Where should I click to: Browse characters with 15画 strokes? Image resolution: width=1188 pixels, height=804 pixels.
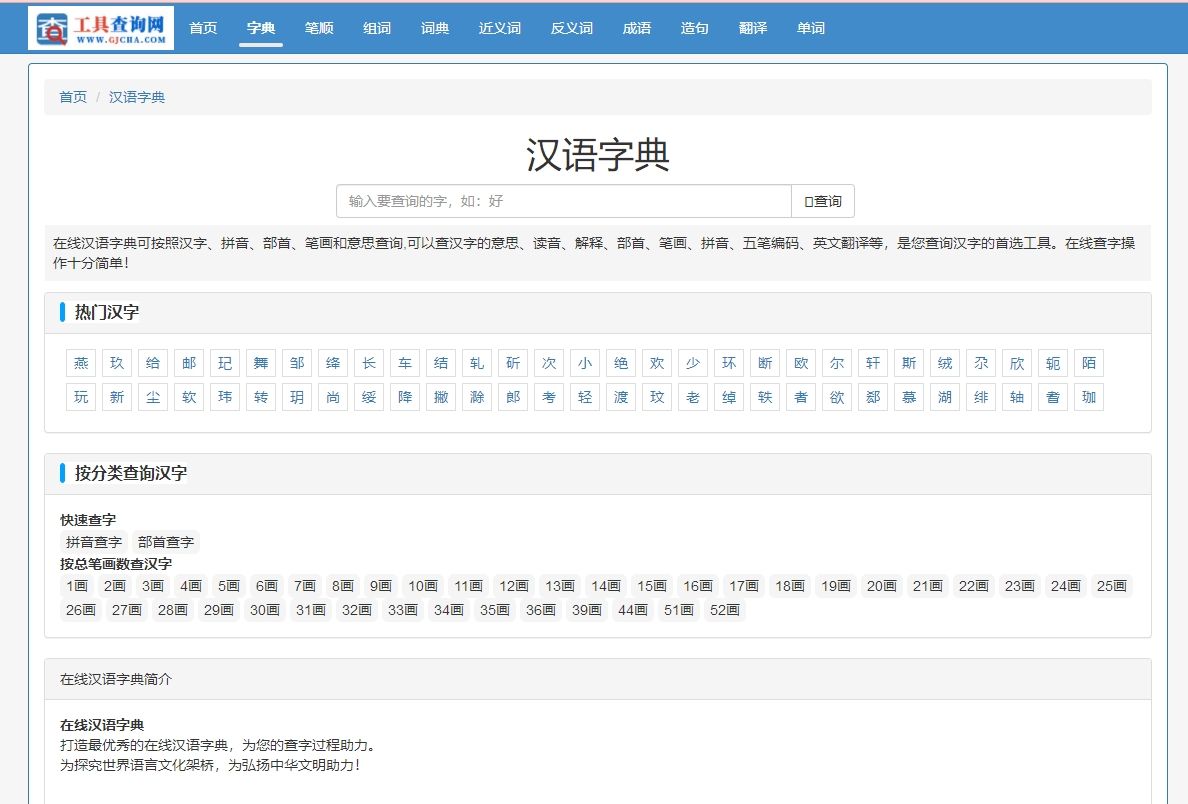point(652,586)
